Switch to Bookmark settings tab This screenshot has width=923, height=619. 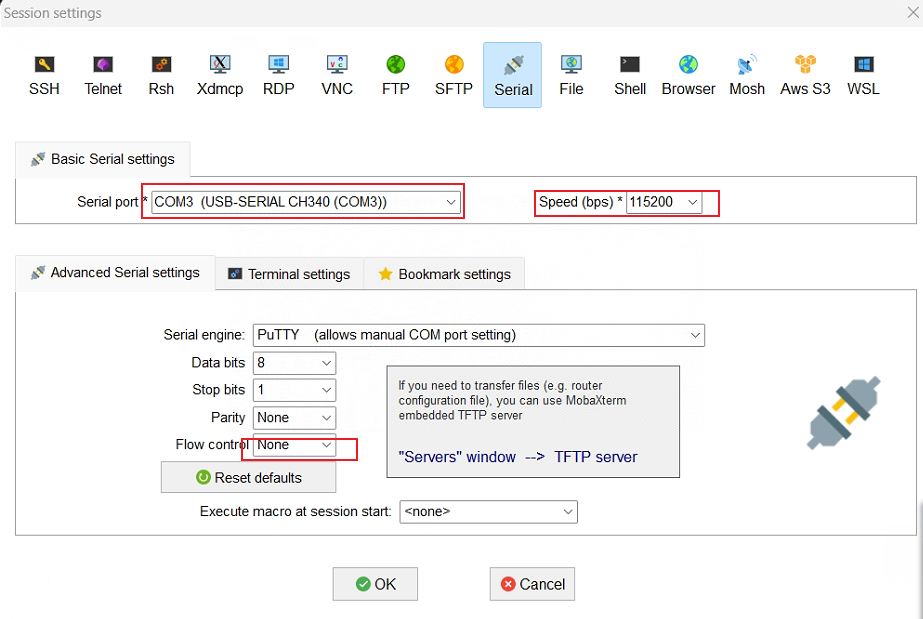point(444,274)
